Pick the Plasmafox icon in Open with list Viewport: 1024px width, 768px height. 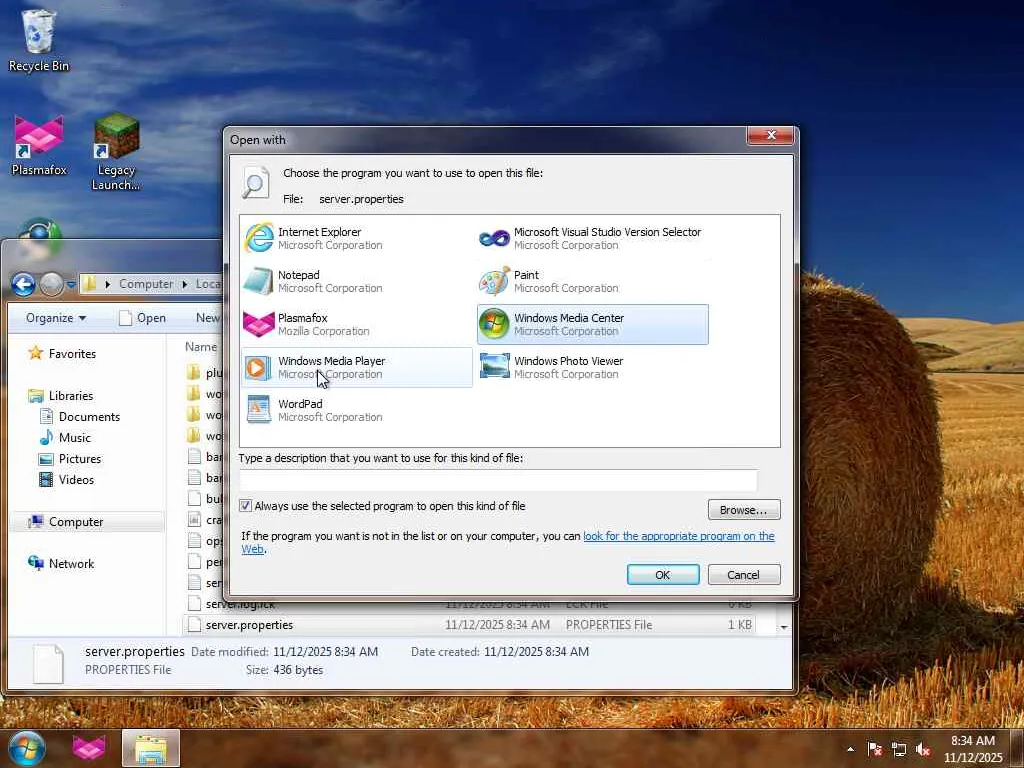click(x=259, y=325)
